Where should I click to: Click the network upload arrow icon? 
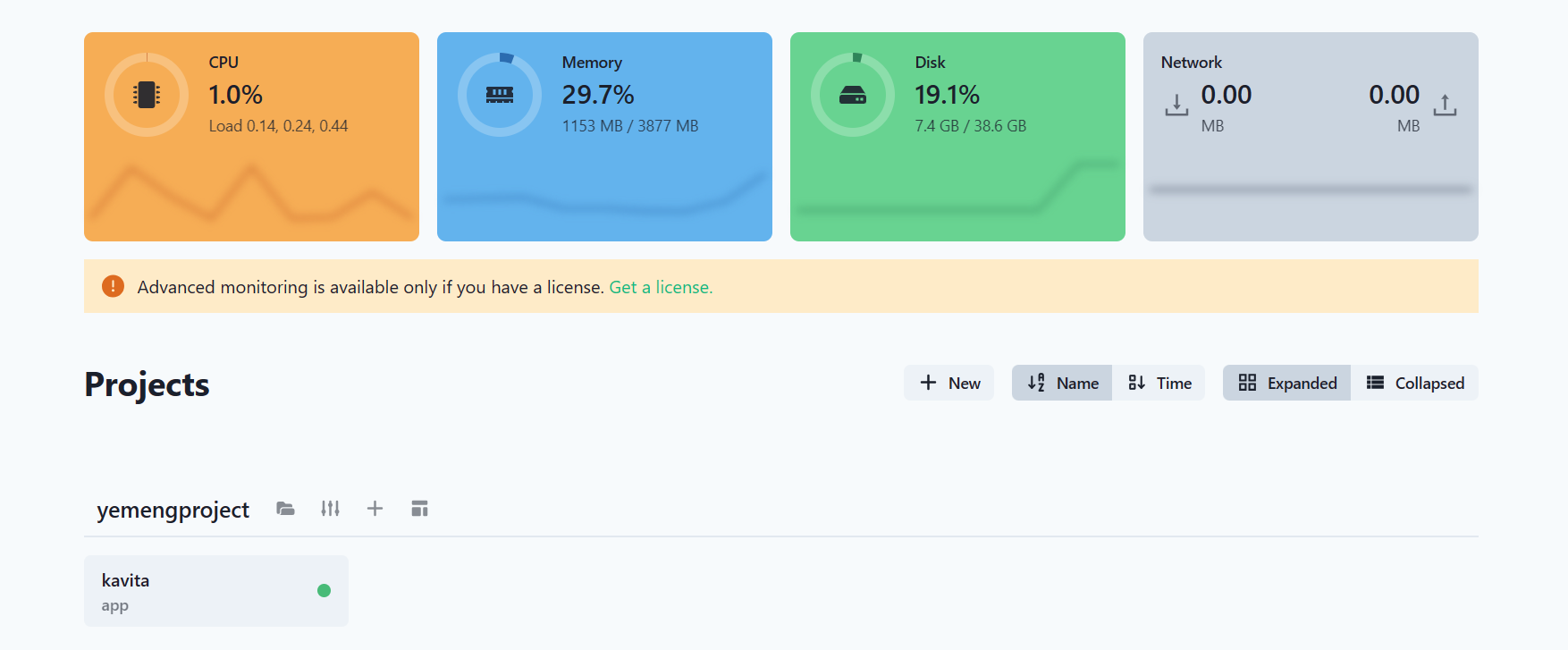(x=1445, y=106)
